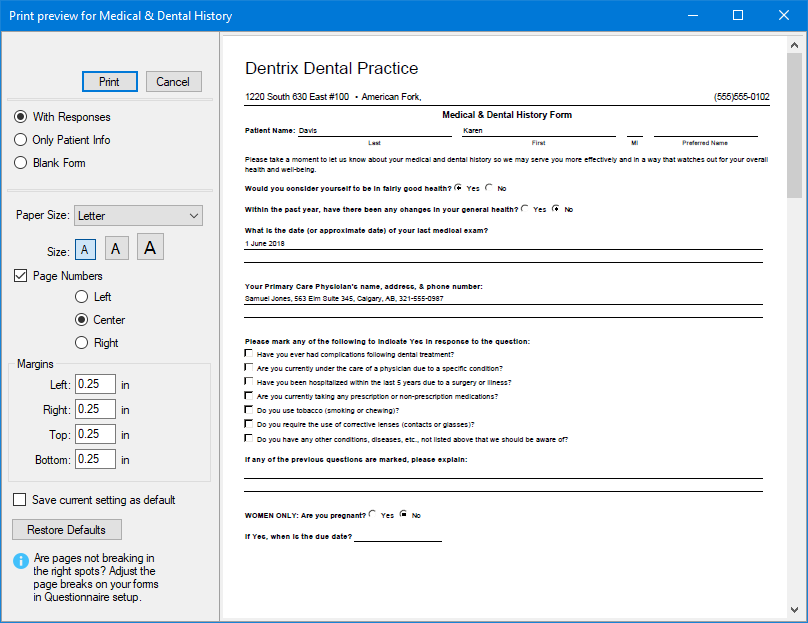
Task: Click the blue info tip icon
Action: 21,561
